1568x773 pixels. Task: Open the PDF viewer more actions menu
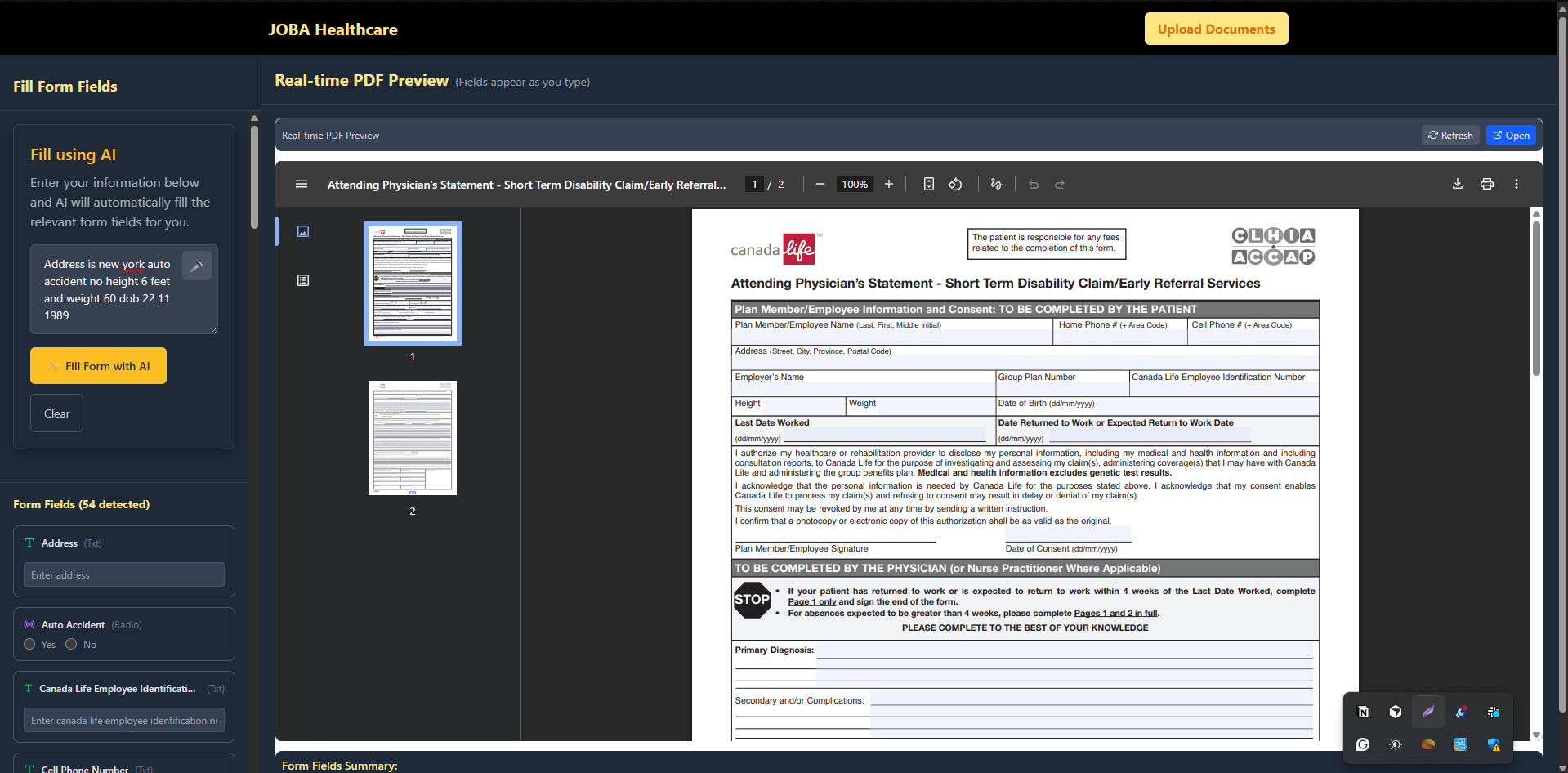pos(1516,185)
